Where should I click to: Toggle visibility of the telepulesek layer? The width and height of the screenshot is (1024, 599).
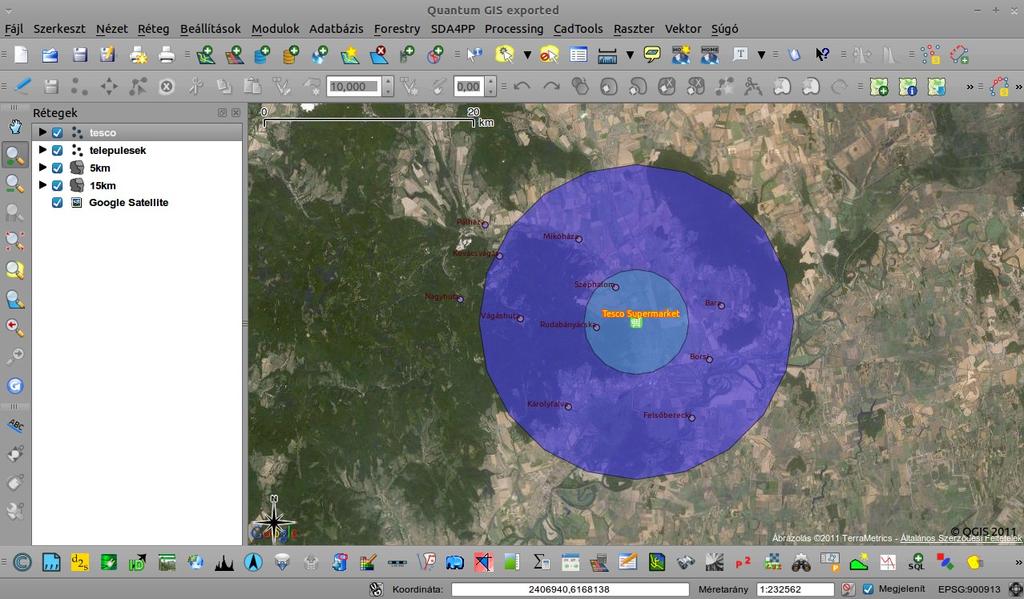[57, 150]
